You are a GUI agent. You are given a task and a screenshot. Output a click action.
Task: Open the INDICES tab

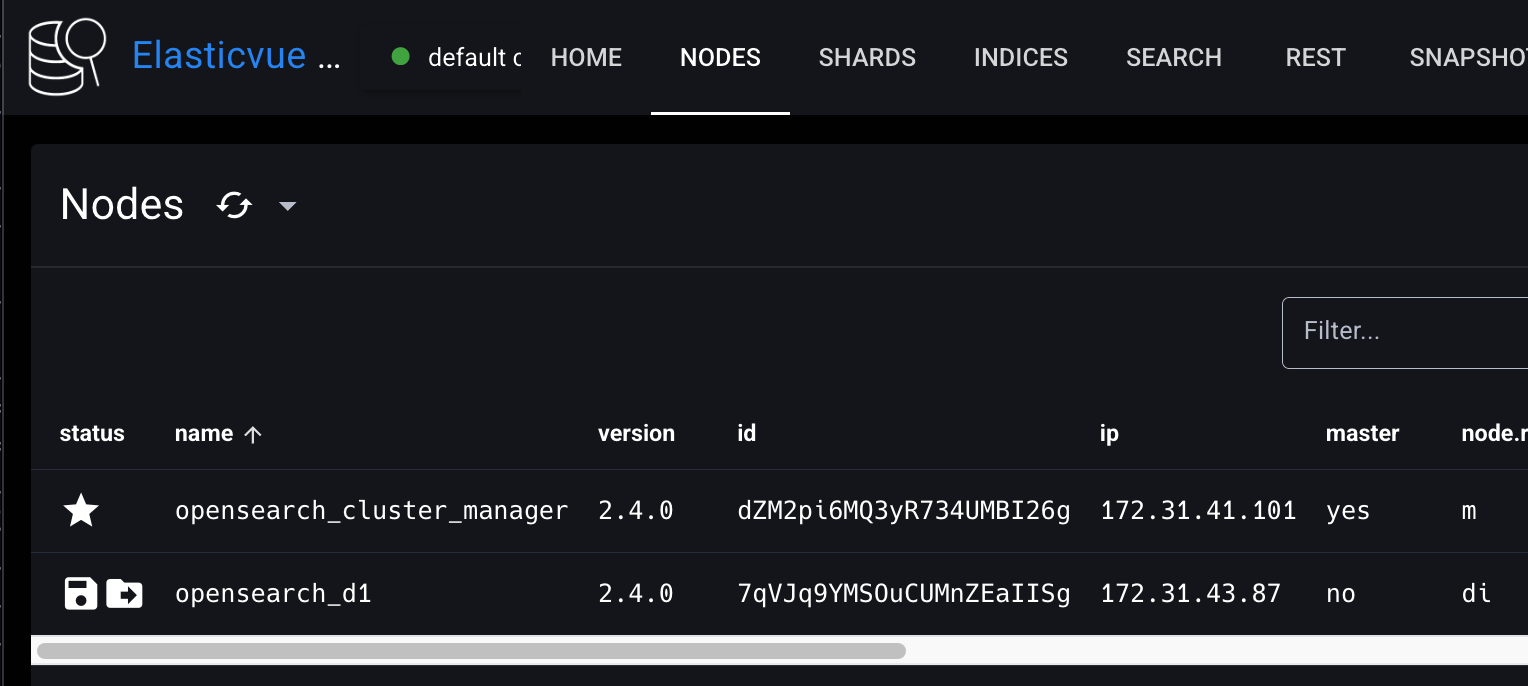click(x=1021, y=57)
